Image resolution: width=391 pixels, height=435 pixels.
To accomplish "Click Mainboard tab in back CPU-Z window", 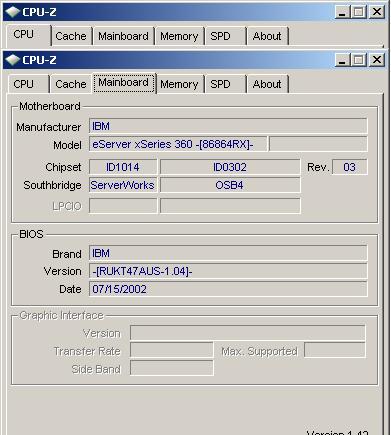I will [x=123, y=36].
